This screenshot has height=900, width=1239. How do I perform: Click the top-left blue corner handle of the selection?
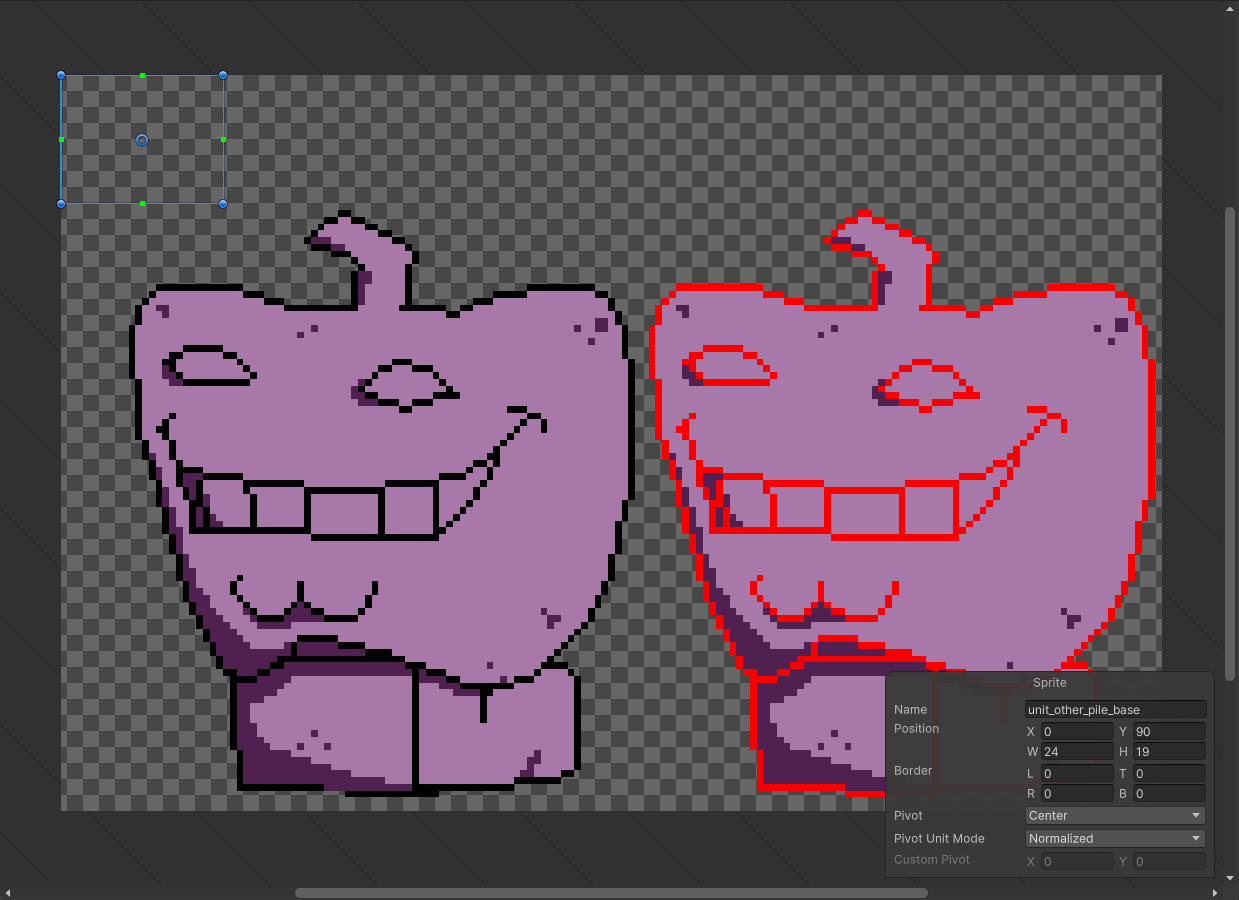[61, 75]
